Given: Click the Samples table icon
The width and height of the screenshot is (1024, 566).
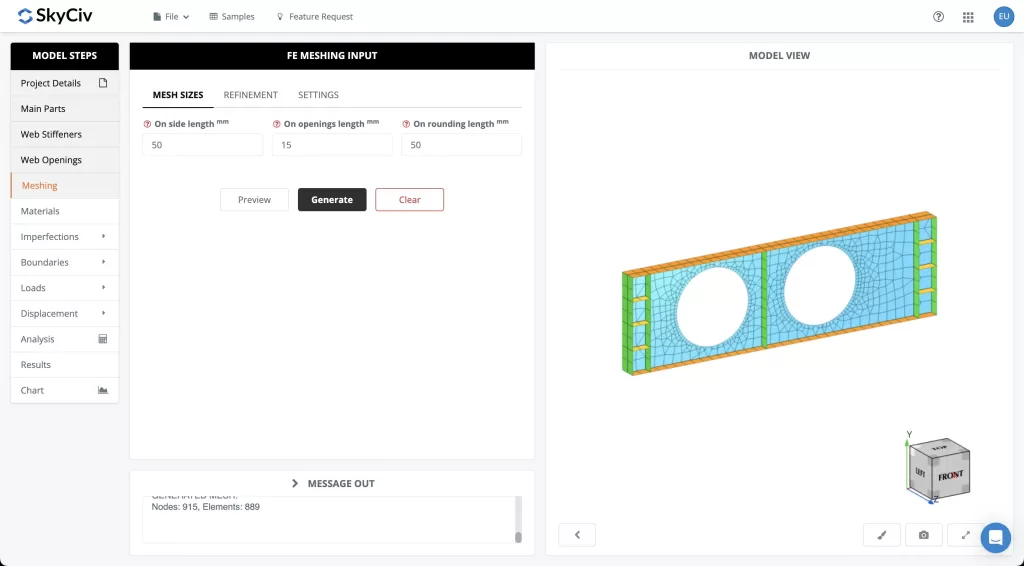Looking at the screenshot, I should (213, 17).
